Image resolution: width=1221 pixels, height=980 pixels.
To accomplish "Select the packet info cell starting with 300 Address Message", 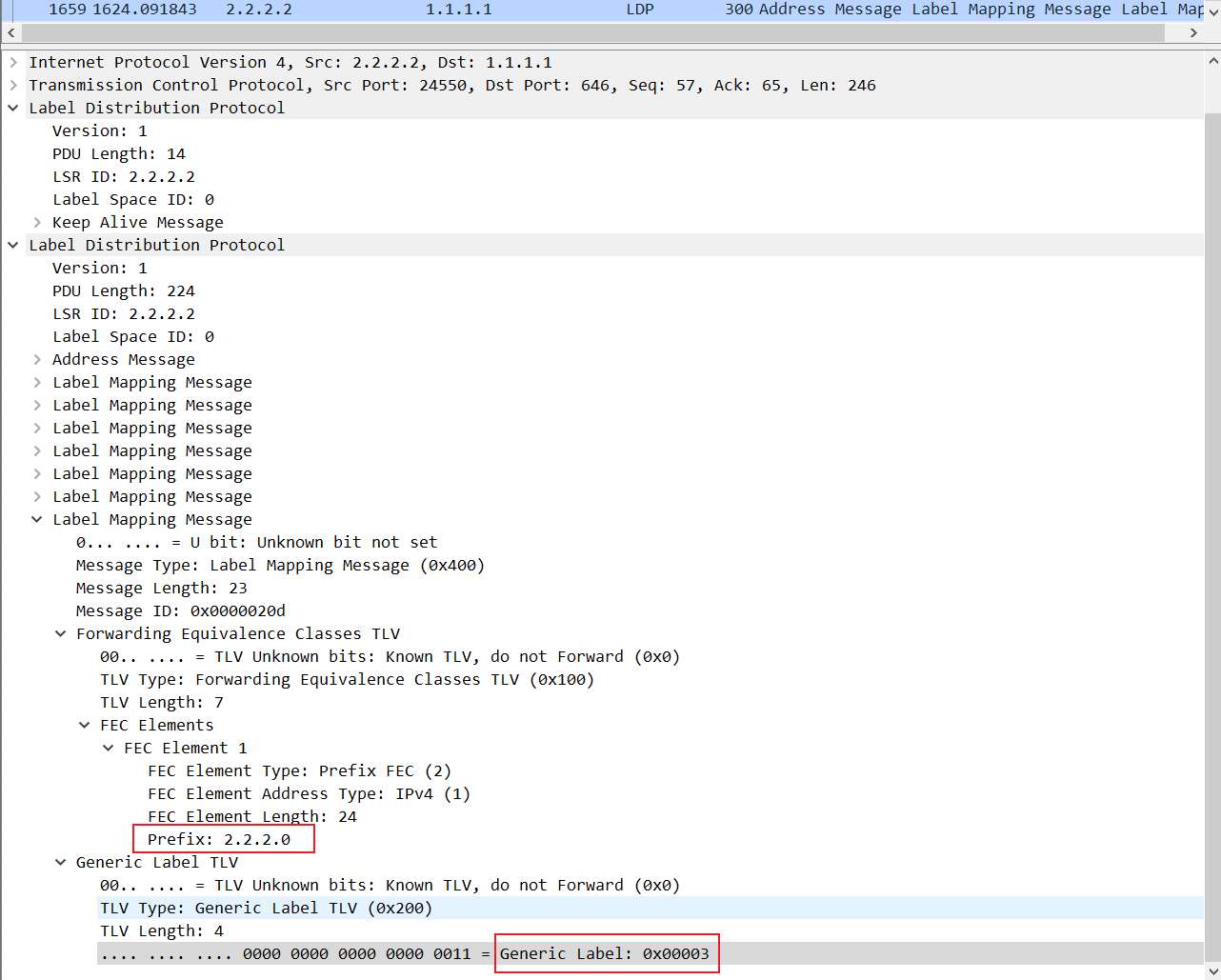I will coord(964,10).
